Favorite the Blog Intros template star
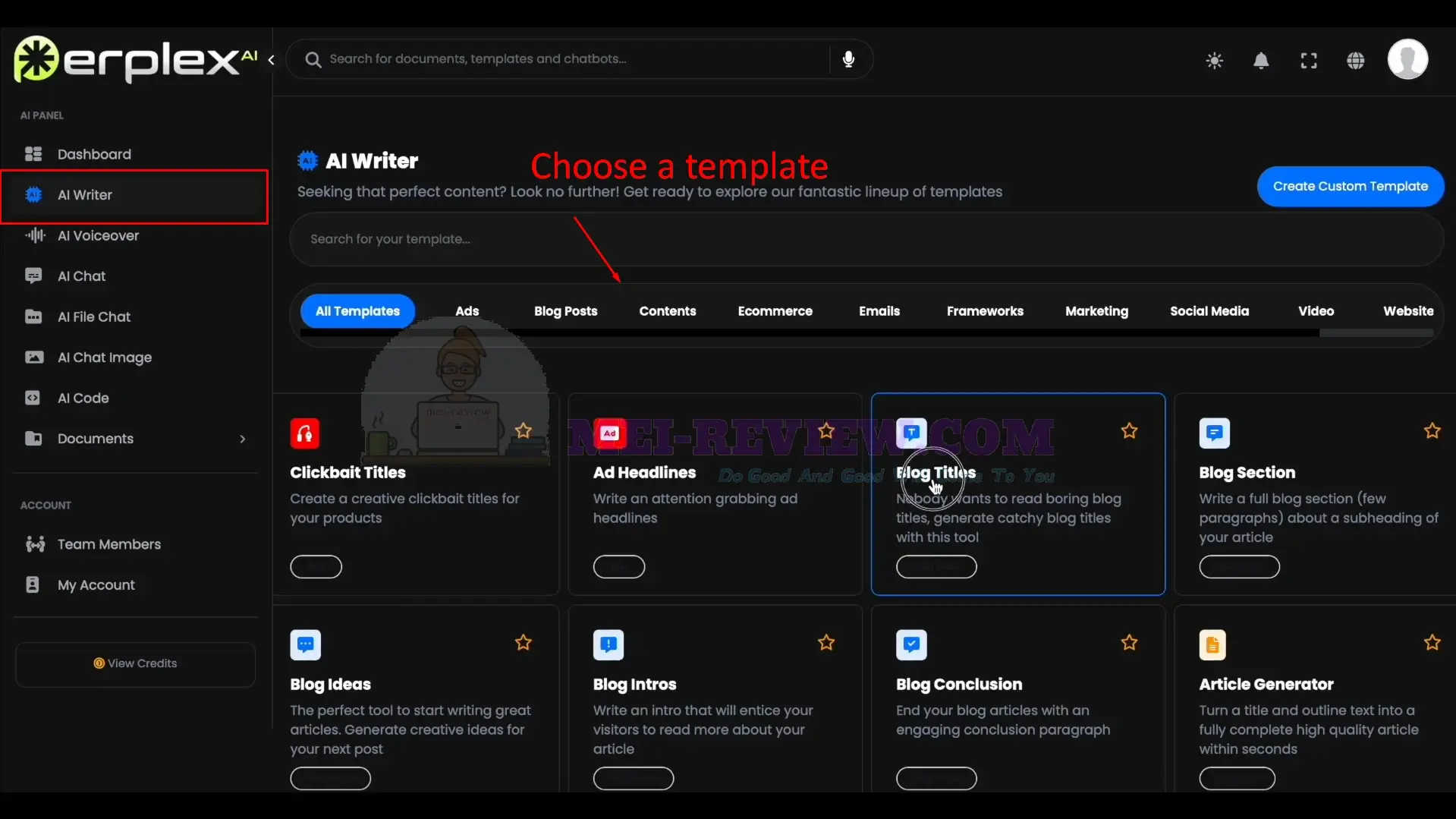Screen dimensions: 1456x819 pos(826,643)
